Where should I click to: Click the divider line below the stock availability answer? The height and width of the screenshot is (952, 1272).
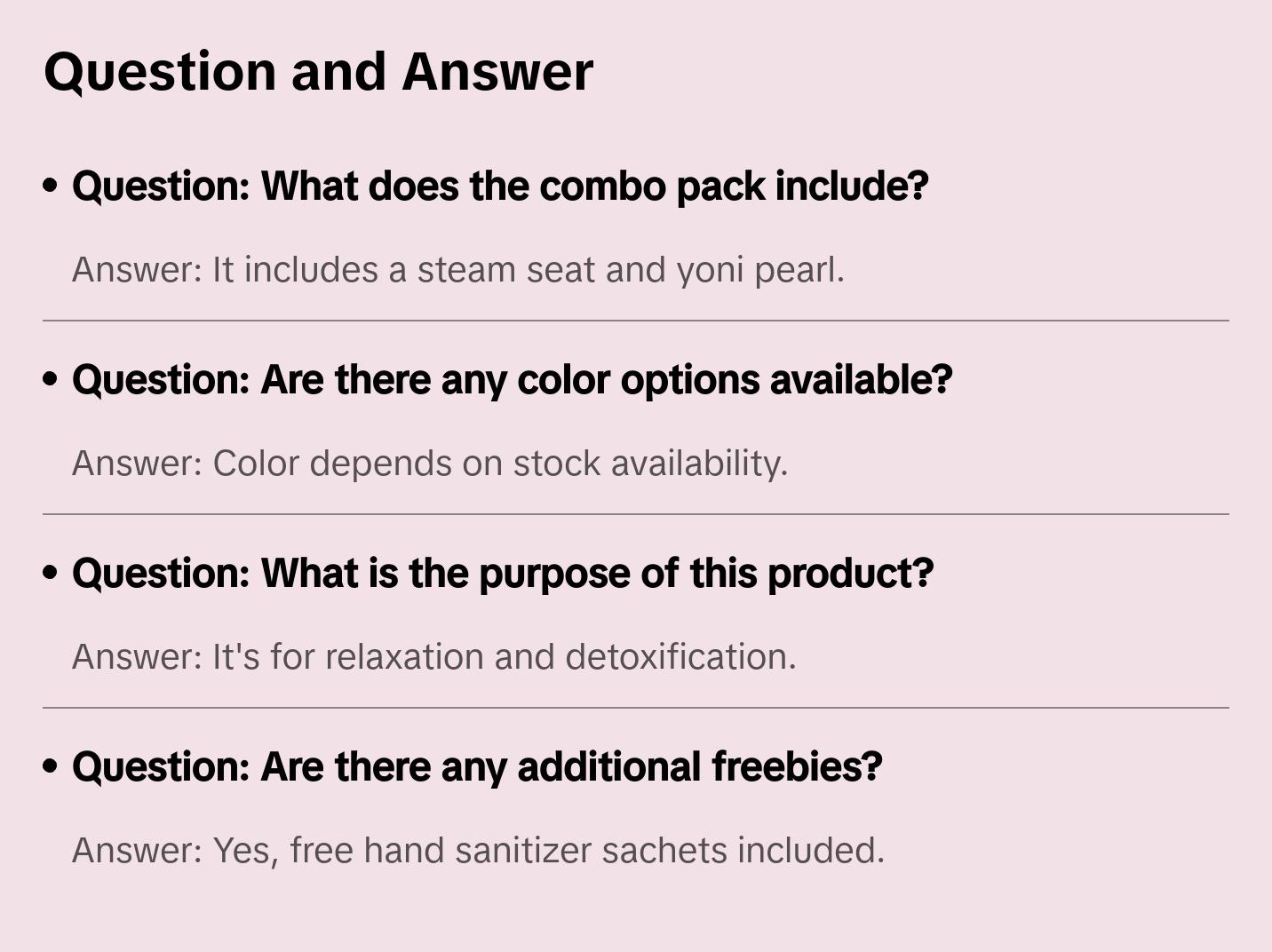(636, 514)
